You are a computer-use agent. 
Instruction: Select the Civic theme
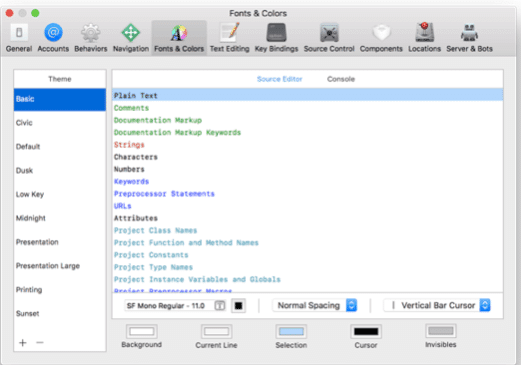click(x=60, y=123)
